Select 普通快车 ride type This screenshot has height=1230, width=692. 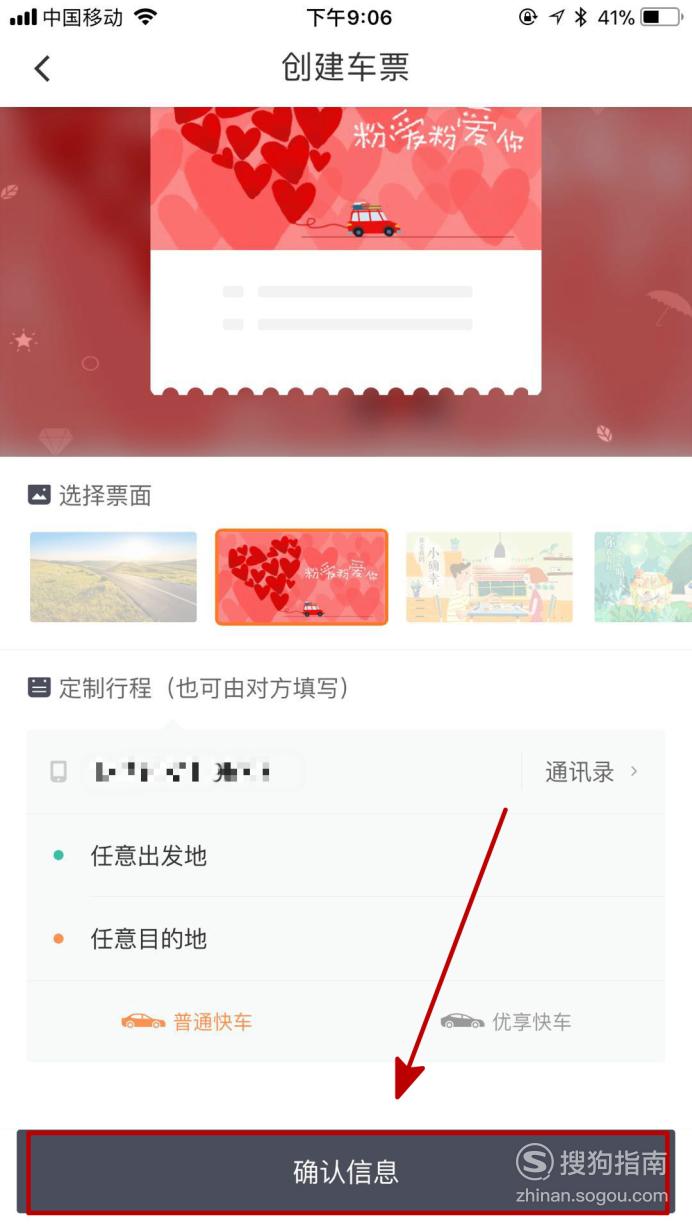click(187, 1021)
